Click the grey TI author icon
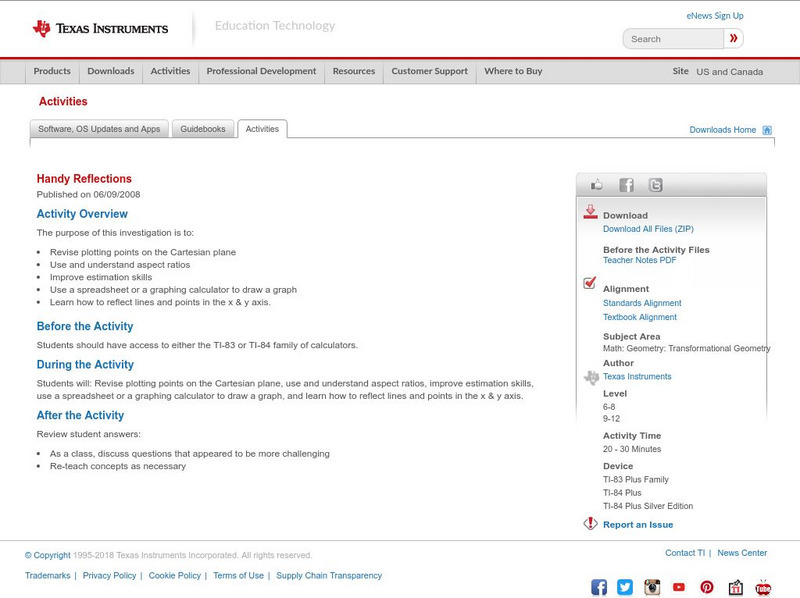The height and width of the screenshot is (598, 800). tap(591, 378)
